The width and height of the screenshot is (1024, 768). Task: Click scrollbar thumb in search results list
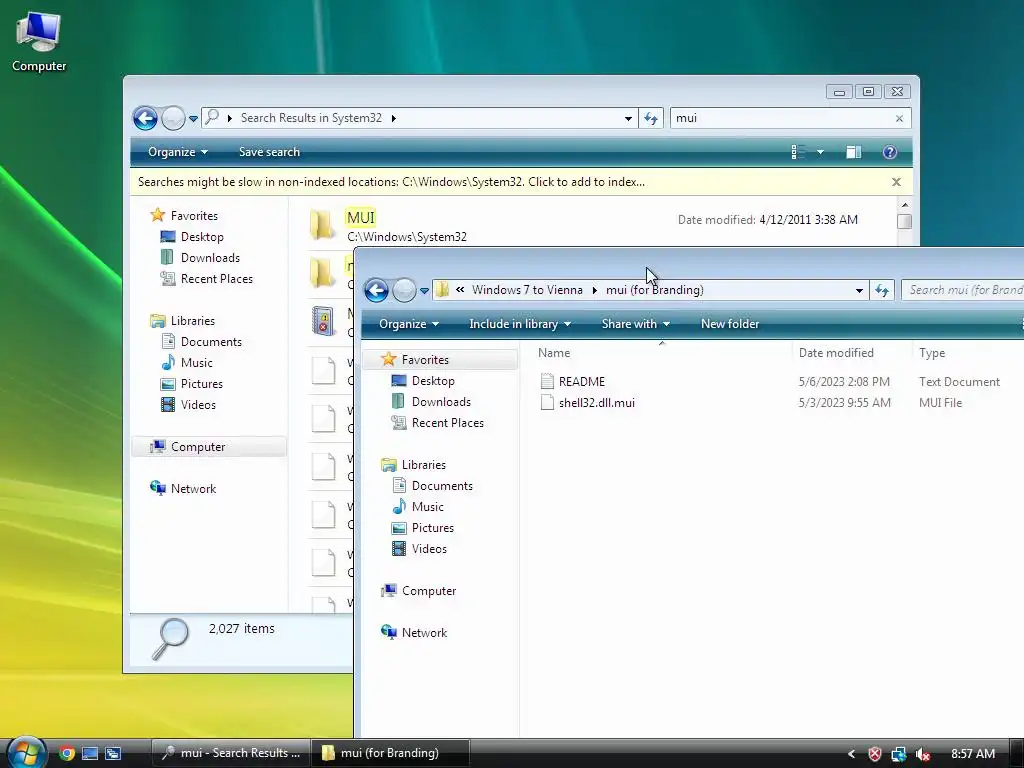[x=904, y=221]
